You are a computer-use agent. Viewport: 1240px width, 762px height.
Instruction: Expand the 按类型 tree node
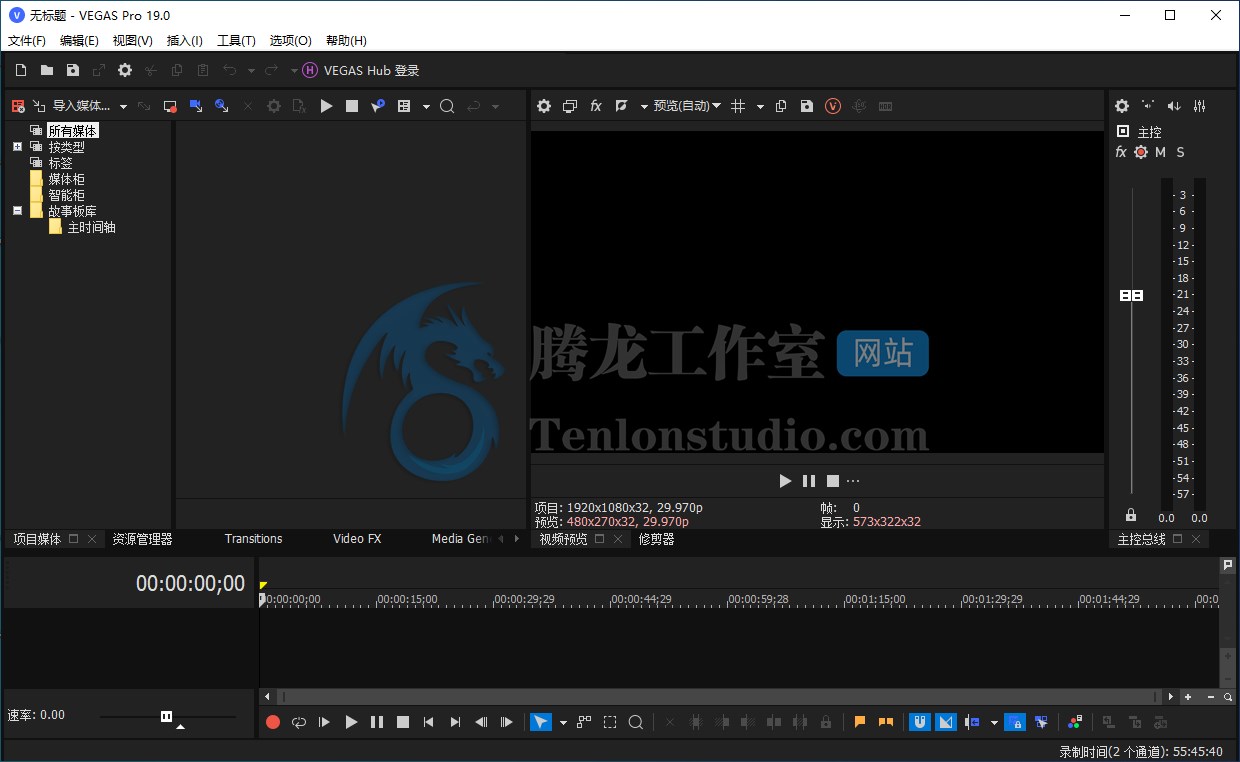(17, 147)
